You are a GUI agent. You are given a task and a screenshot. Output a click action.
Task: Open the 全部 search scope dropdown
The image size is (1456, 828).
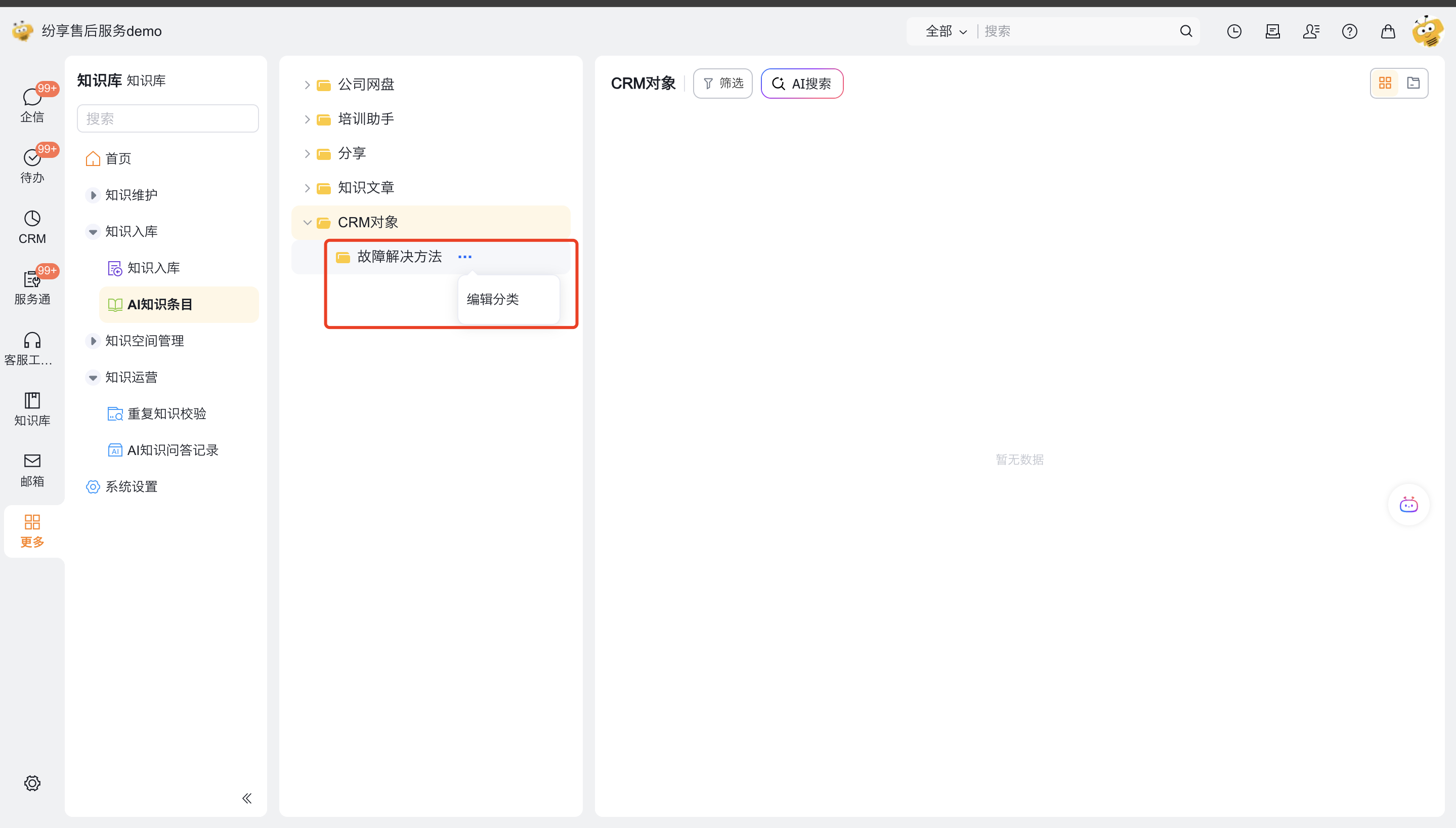click(x=946, y=31)
